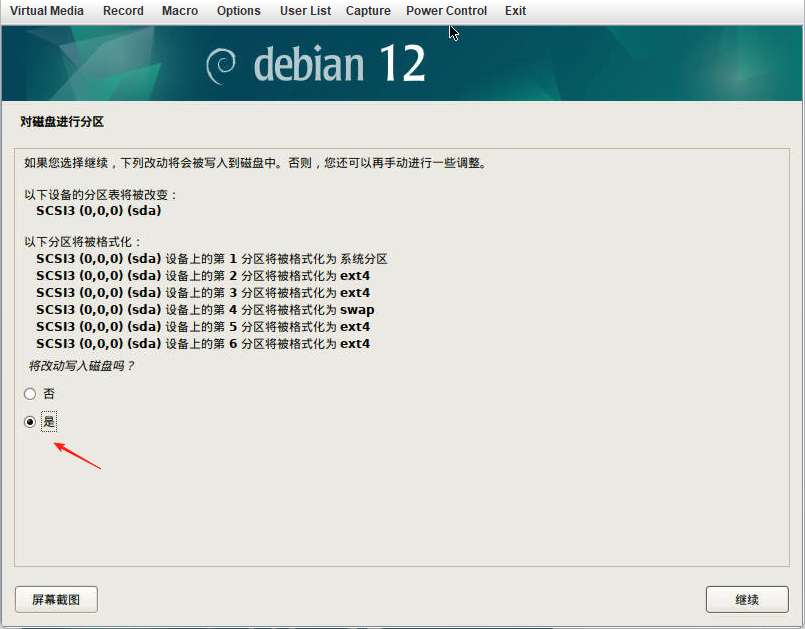This screenshot has height=629, width=805.
Task: Click the 继续 continue button
Action: 747,599
